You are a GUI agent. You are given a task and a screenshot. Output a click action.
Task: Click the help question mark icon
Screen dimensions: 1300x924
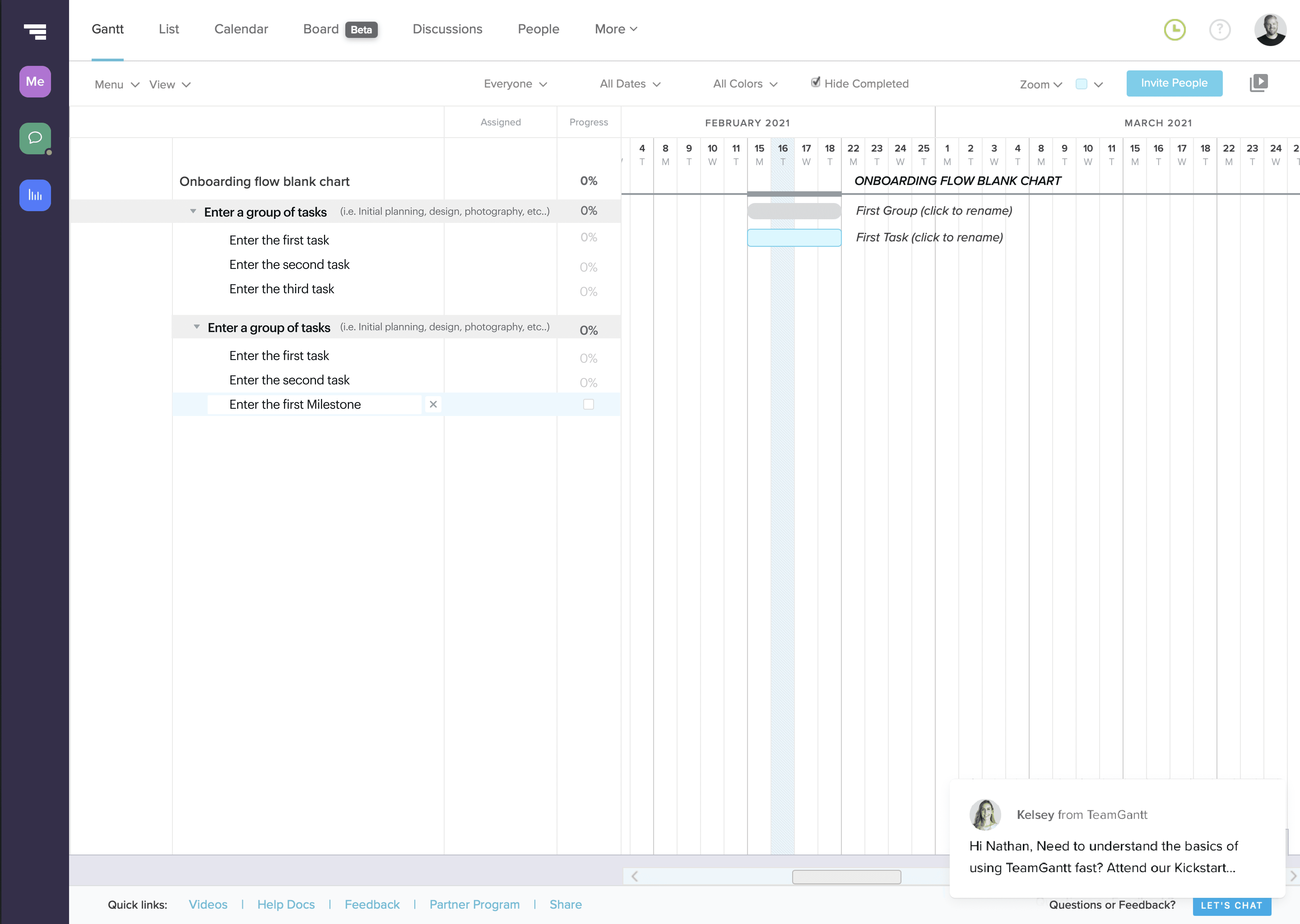click(1219, 30)
